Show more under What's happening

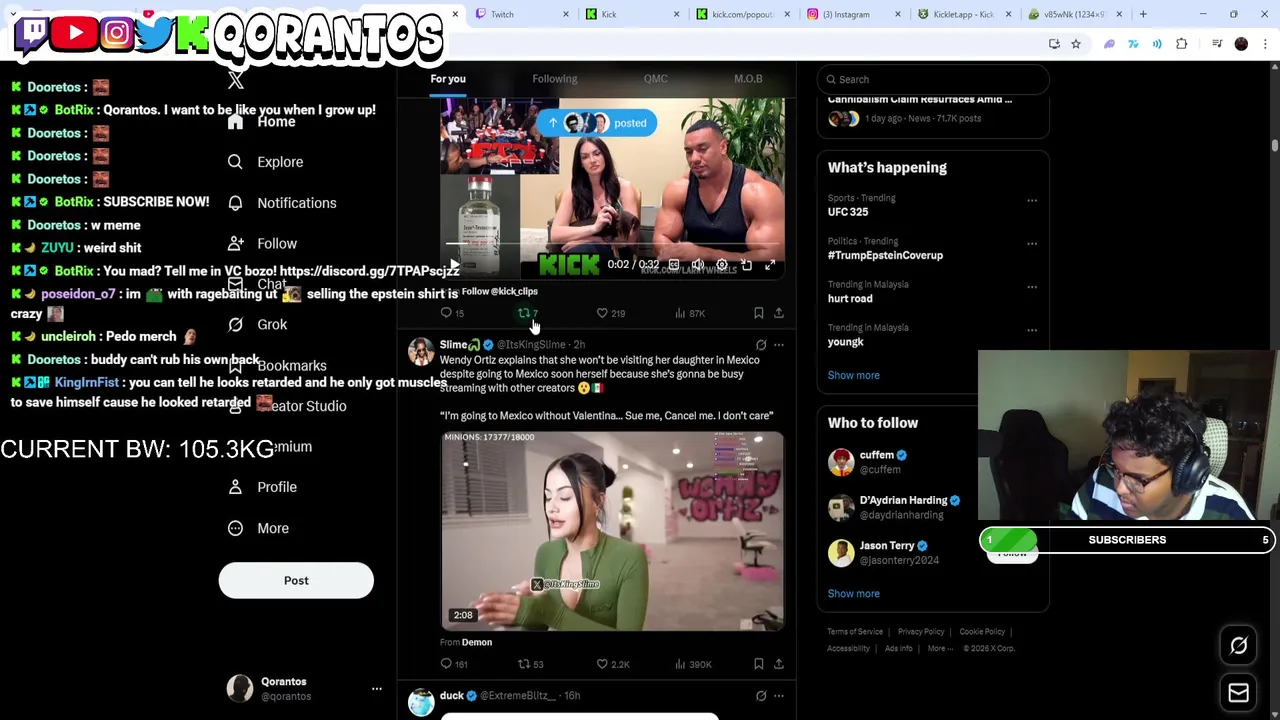[853, 375]
